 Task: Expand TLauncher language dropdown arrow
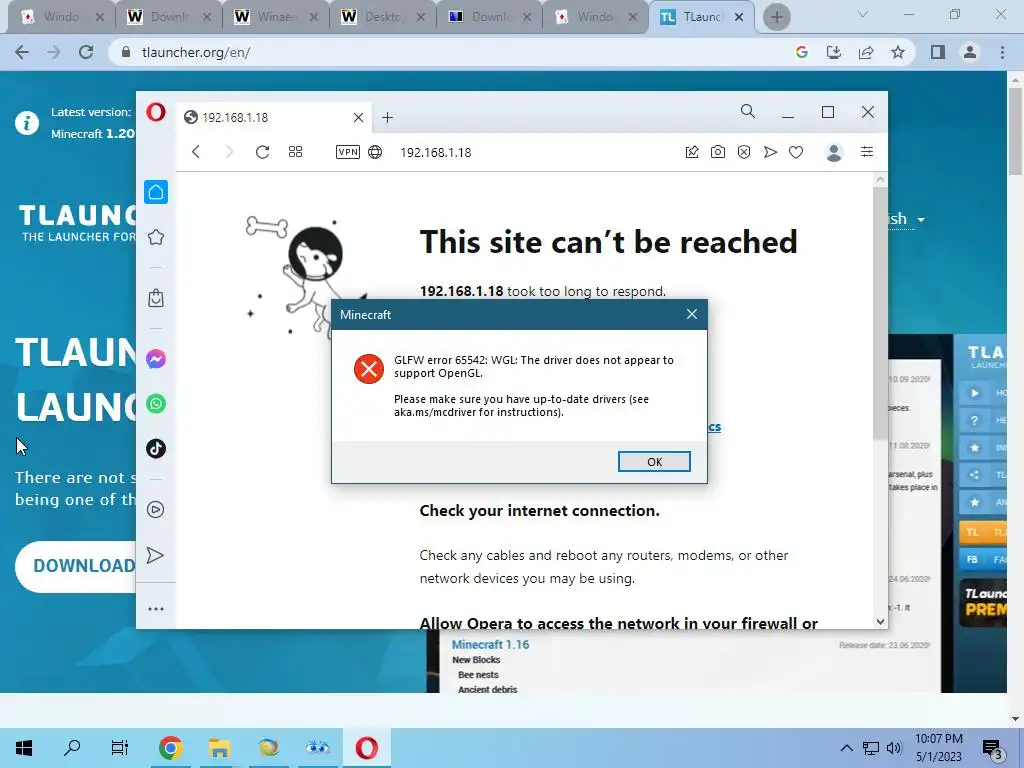click(921, 219)
